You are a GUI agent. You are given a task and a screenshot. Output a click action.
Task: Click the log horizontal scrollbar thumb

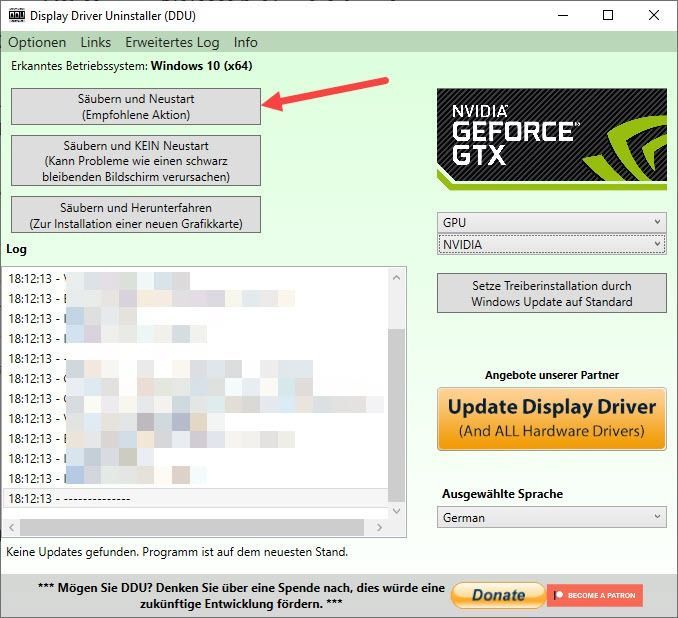pos(192,528)
